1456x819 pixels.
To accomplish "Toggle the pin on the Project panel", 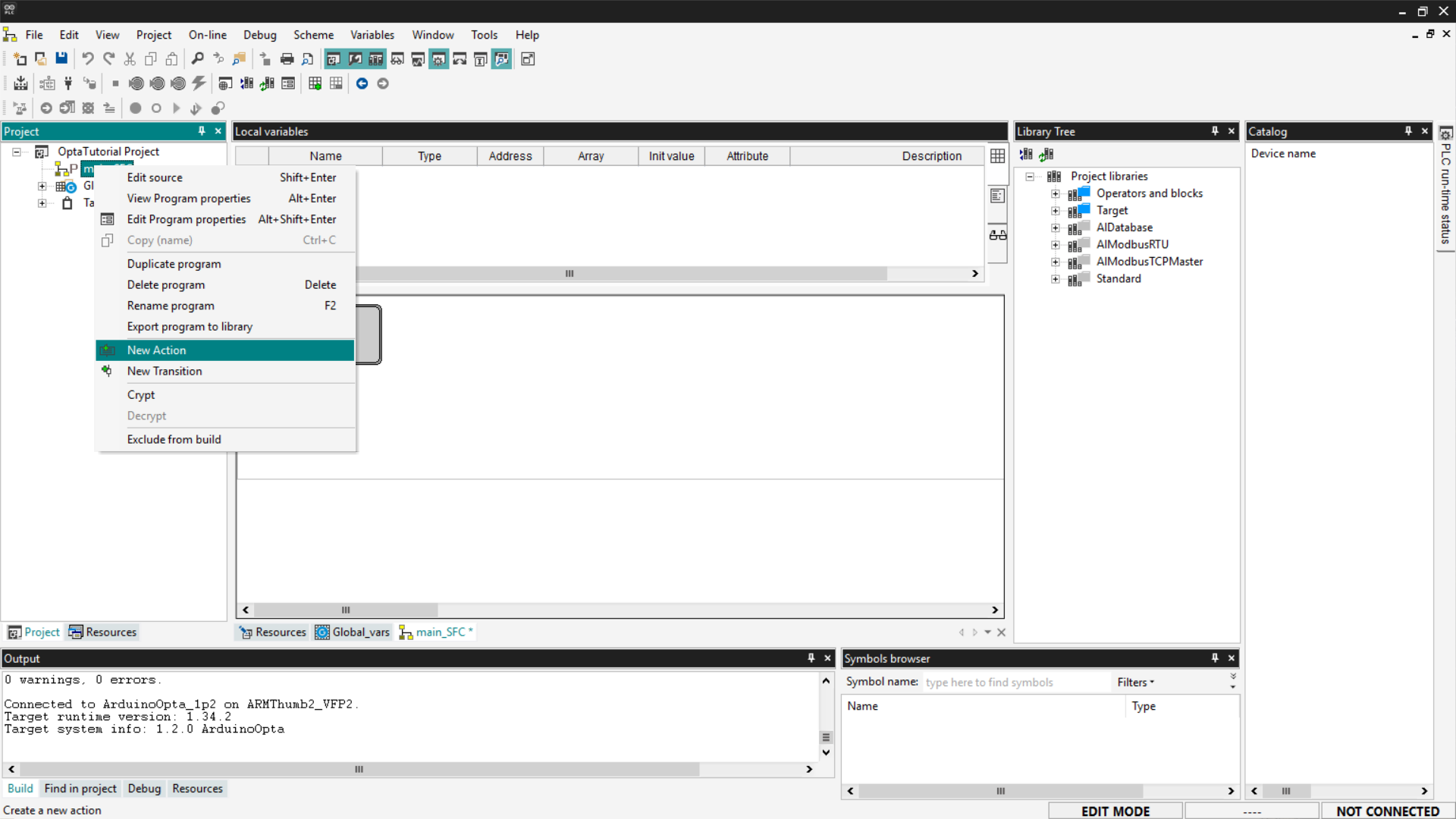I will (202, 131).
